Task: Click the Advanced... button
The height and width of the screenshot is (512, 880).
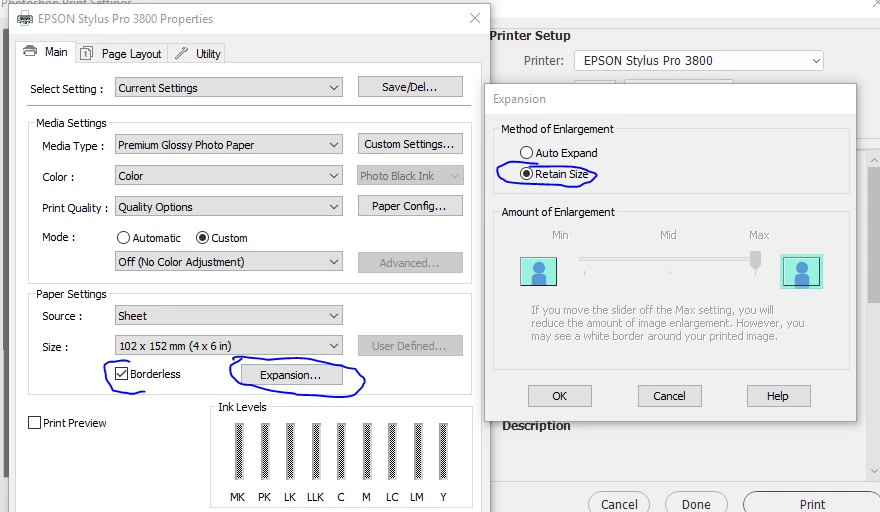Action: coord(410,263)
